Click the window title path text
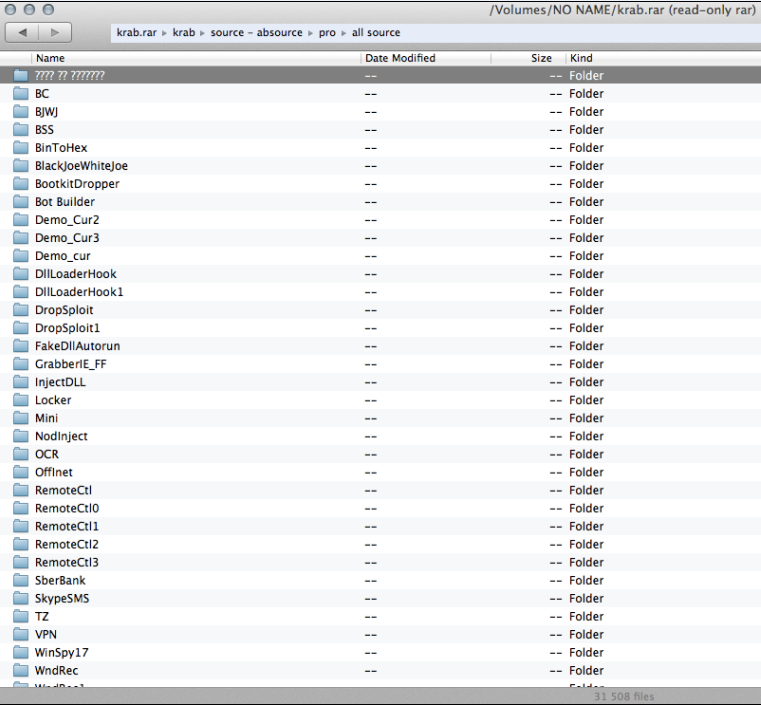 point(622,10)
